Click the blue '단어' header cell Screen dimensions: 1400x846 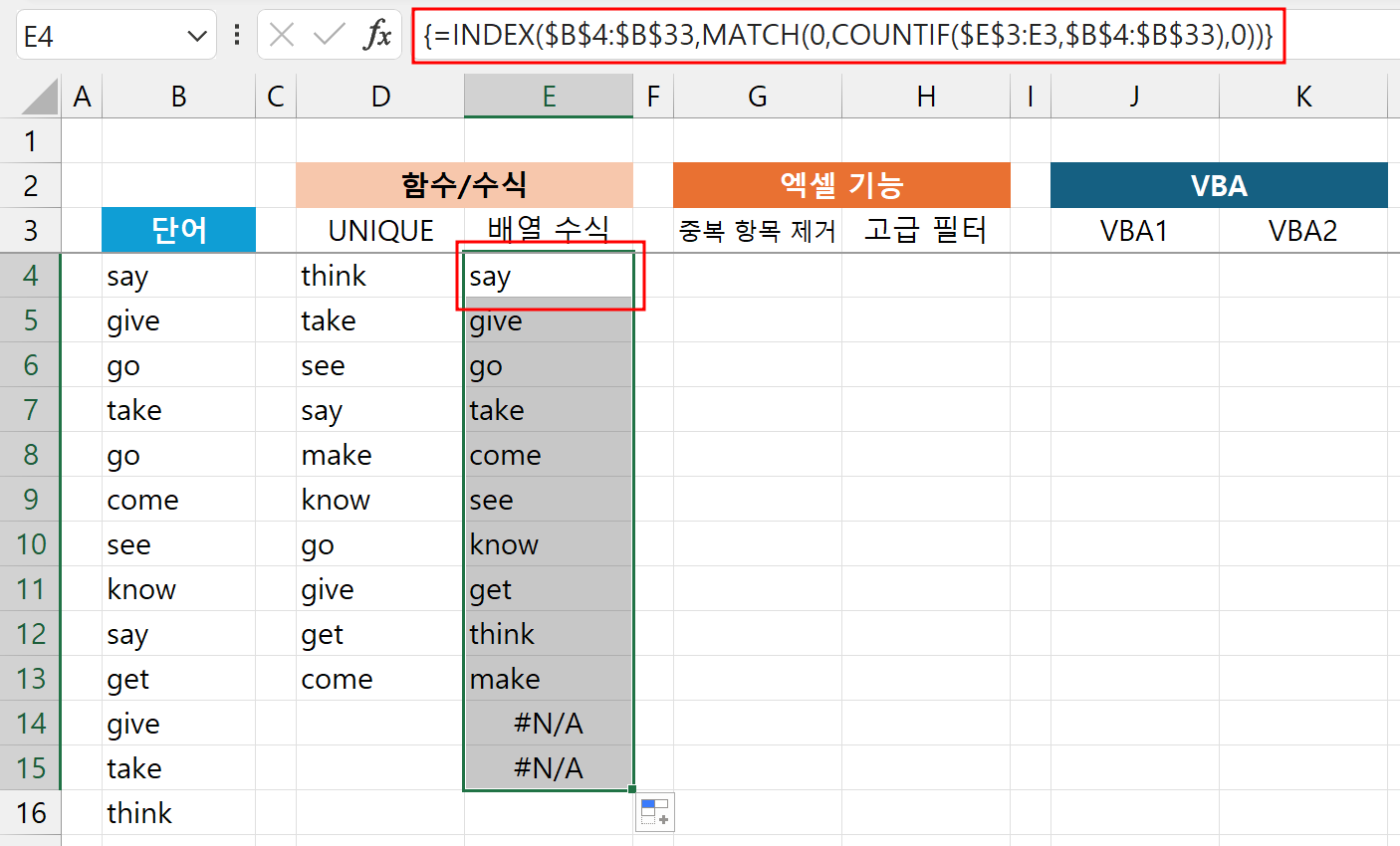pos(178,230)
